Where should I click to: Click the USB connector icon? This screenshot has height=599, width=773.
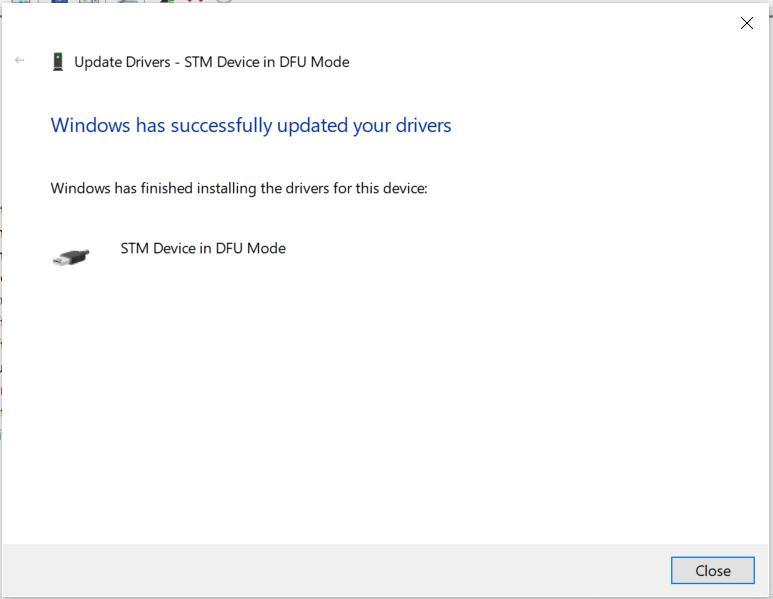point(71,257)
